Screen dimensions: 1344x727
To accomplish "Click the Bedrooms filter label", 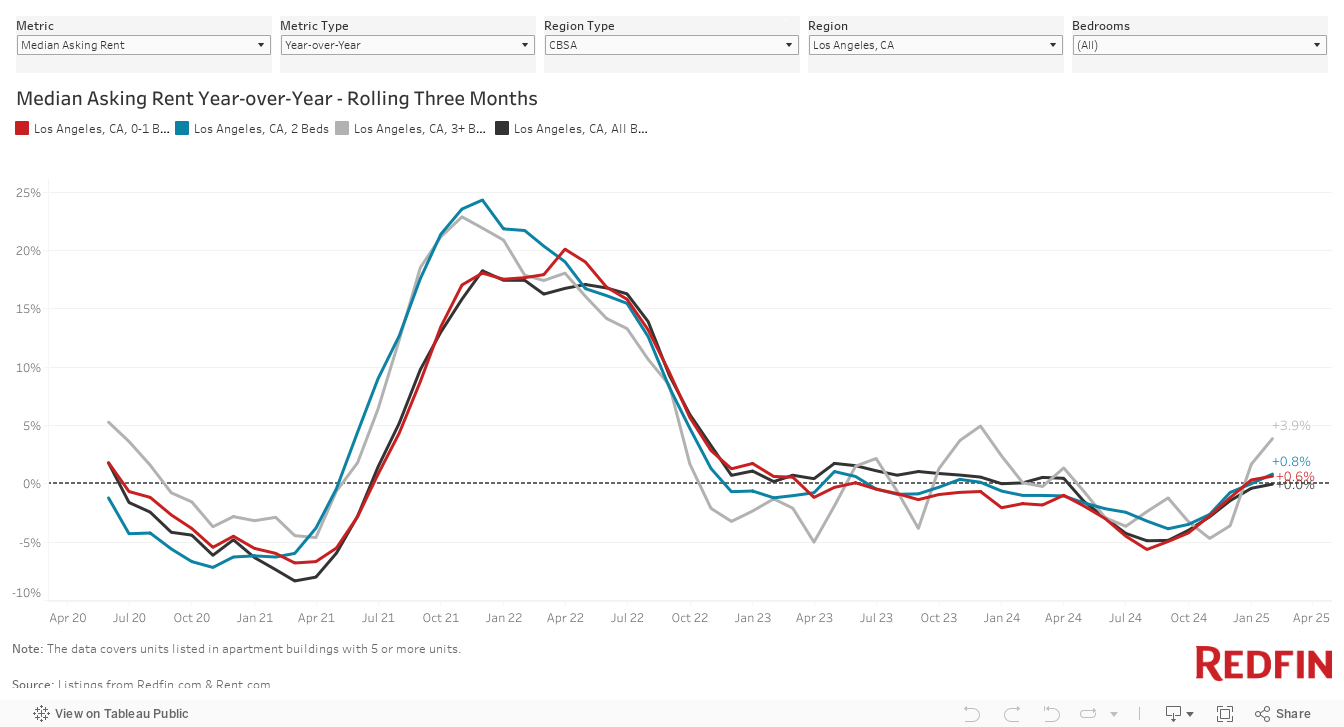I will point(1101,26).
